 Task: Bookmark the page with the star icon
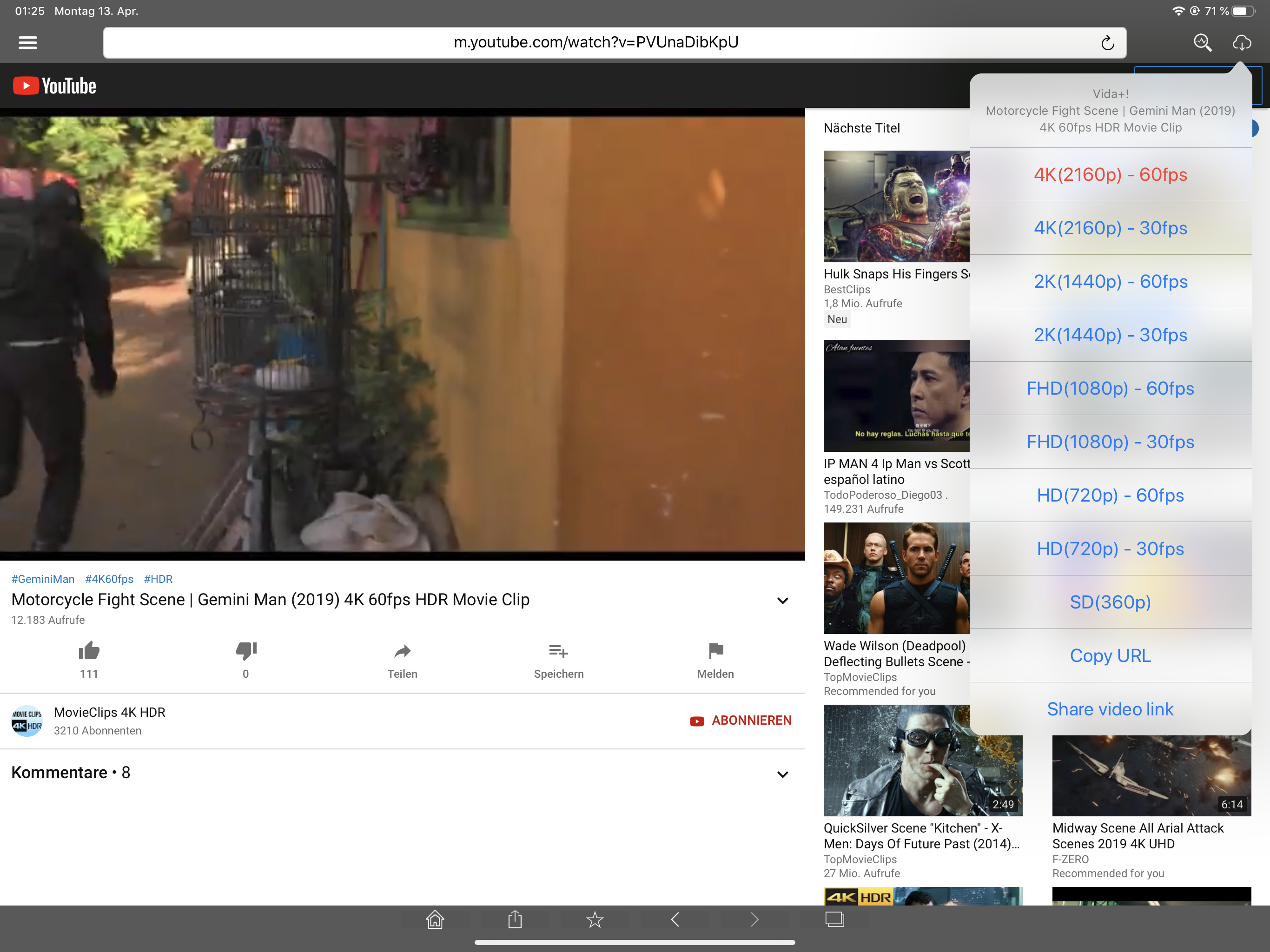pyautogui.click(x=595, y=919)
